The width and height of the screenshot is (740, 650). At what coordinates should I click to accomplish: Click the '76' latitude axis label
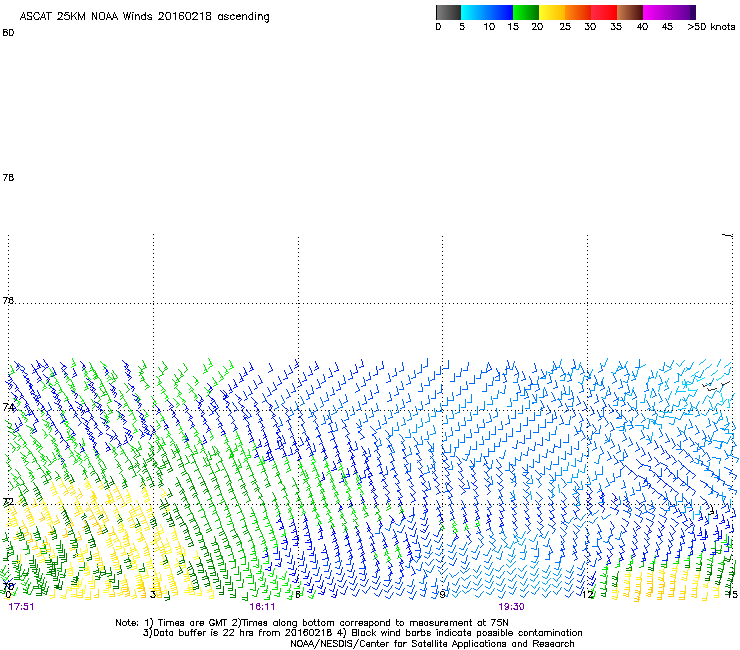(8, 300)
